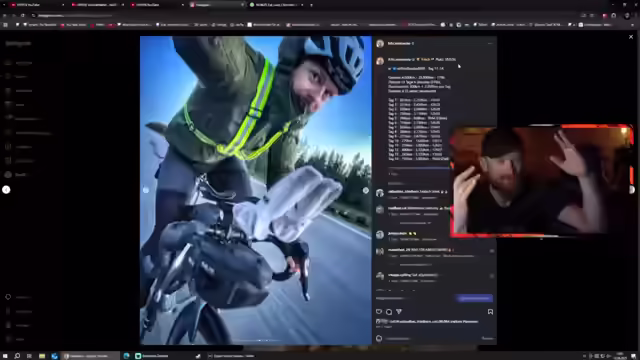Open the emoji picker in the comment box
The image size is (640, 360).
[379, 338]
